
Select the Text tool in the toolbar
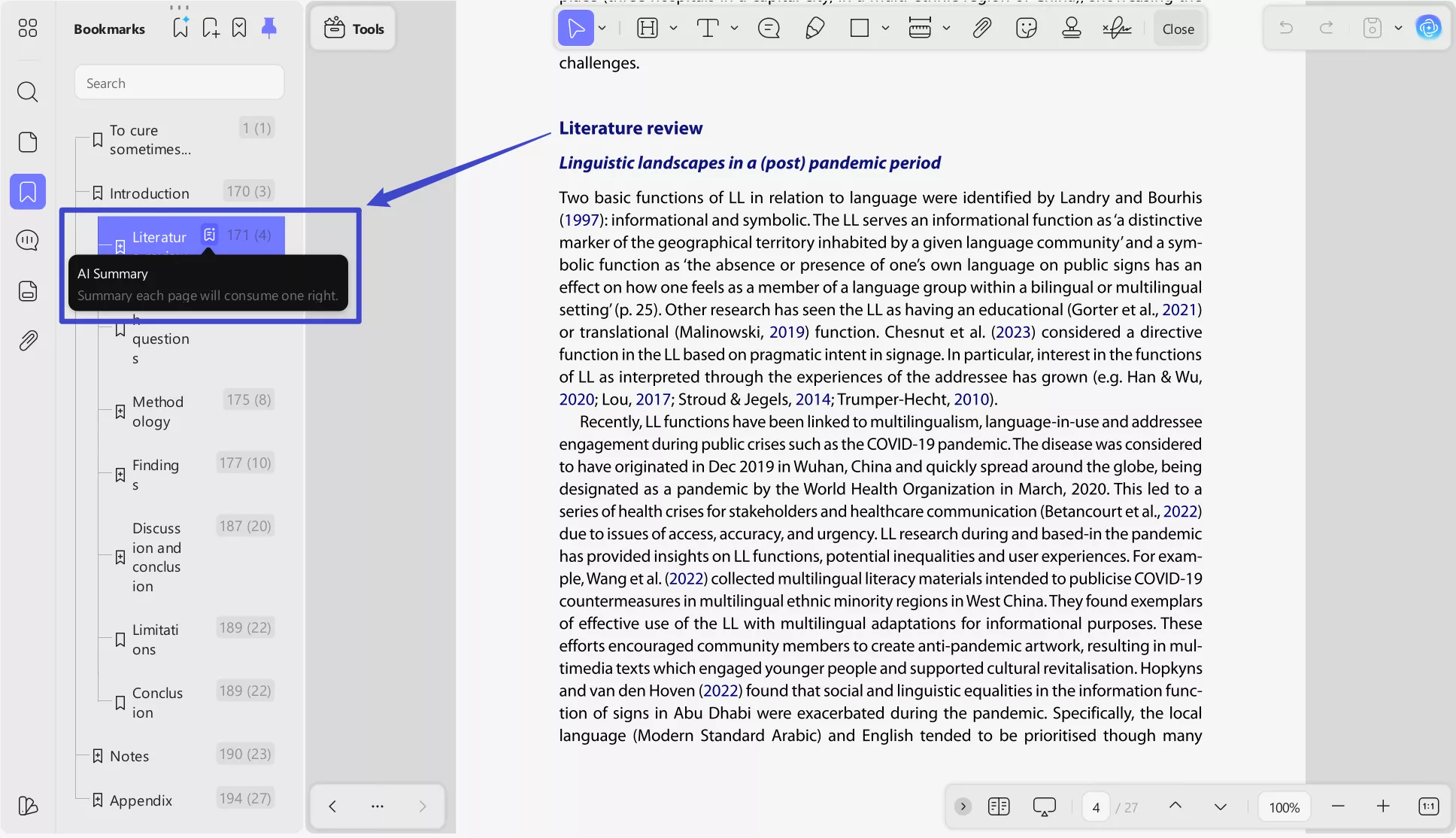(x=708, y=28)
